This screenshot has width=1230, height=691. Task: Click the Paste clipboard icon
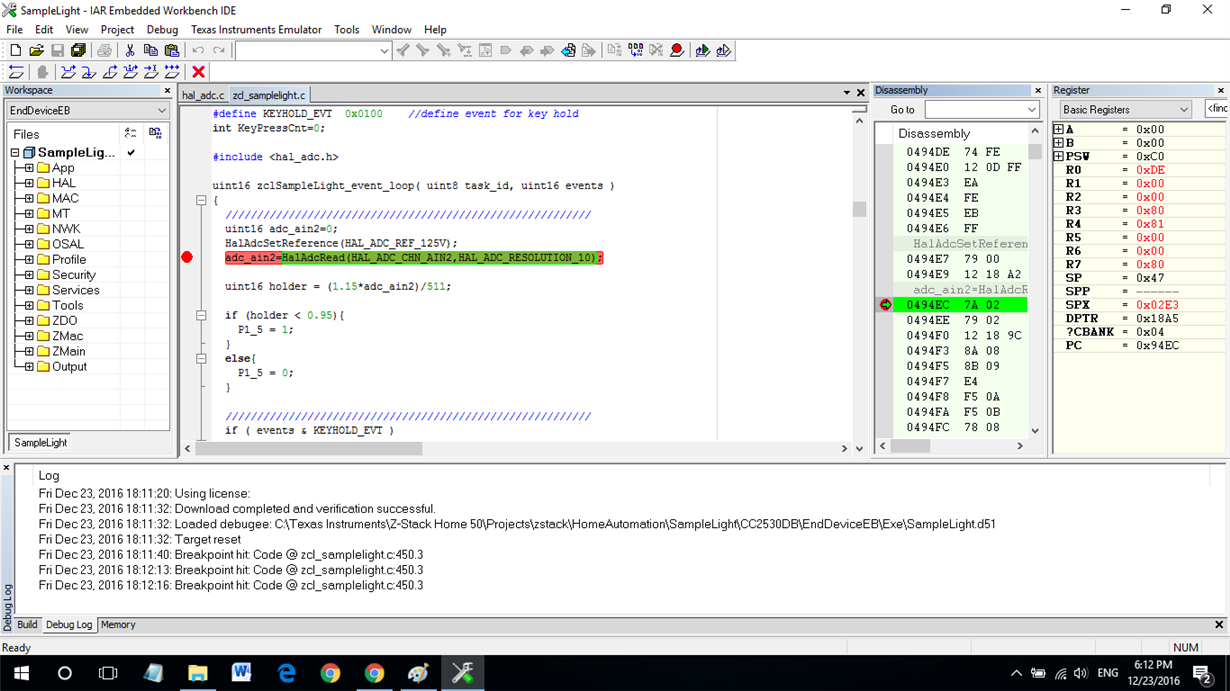(x=171, y=50)
